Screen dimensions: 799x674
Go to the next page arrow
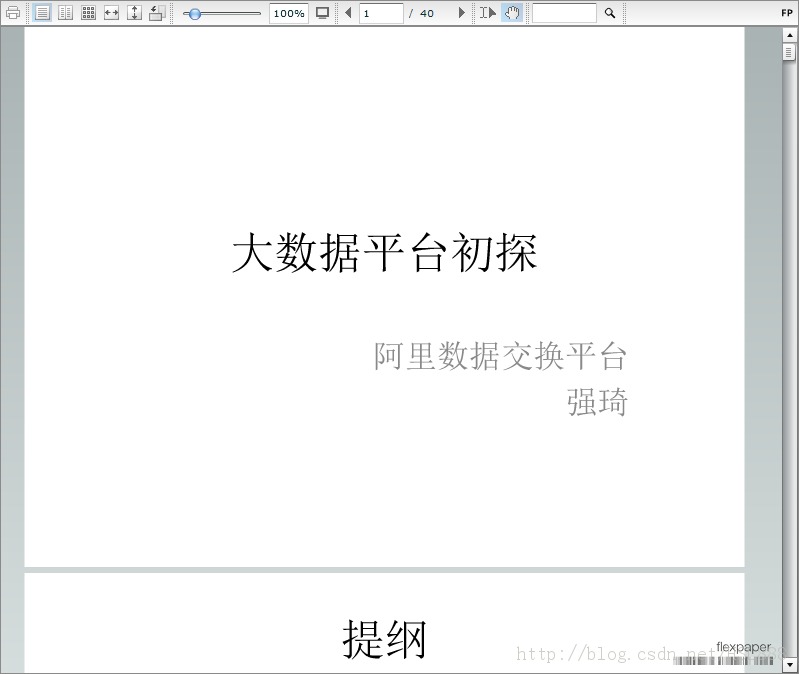(x=462, y=13)
